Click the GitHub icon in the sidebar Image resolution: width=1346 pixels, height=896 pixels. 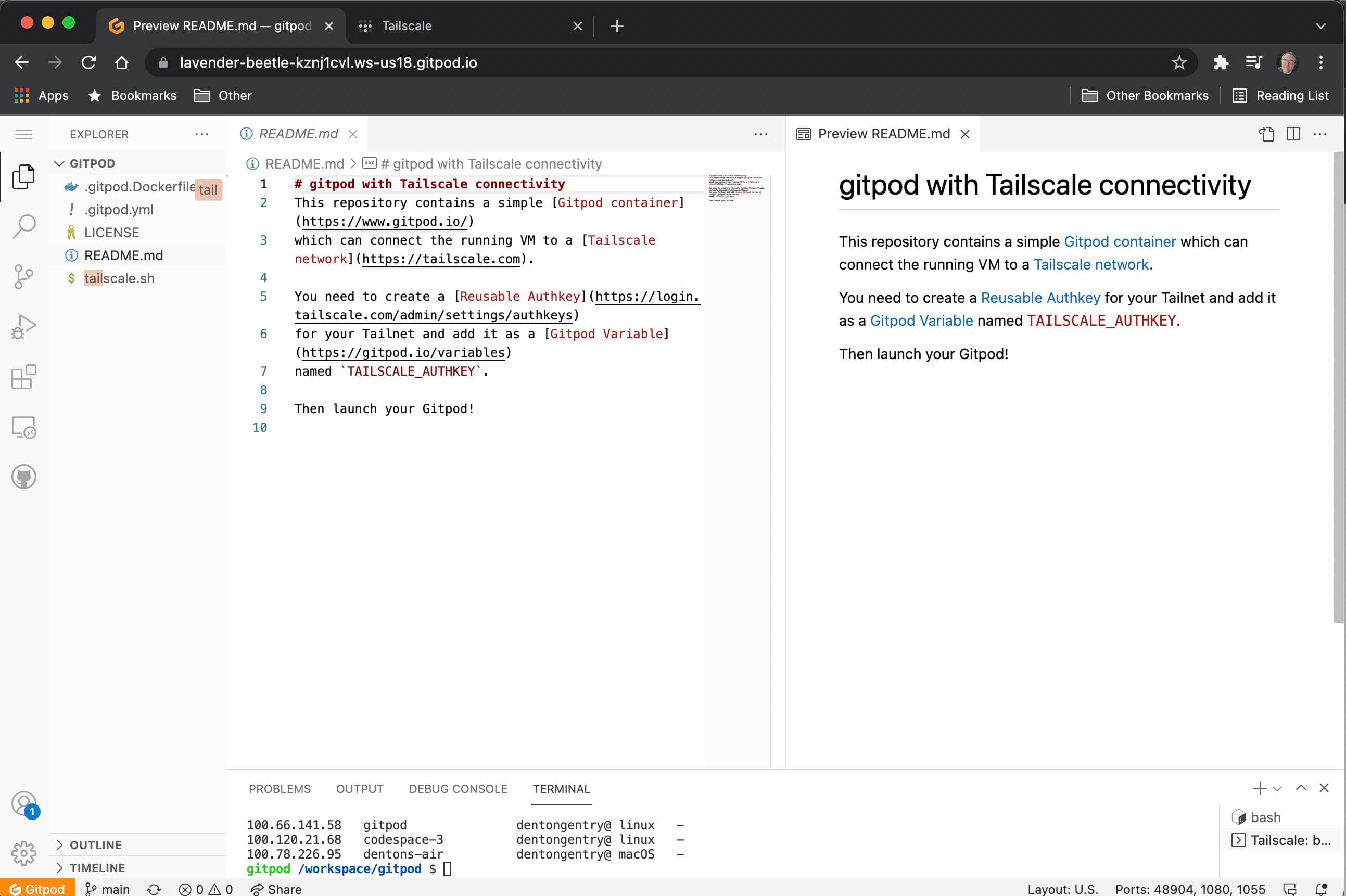[x=23, y=477]
